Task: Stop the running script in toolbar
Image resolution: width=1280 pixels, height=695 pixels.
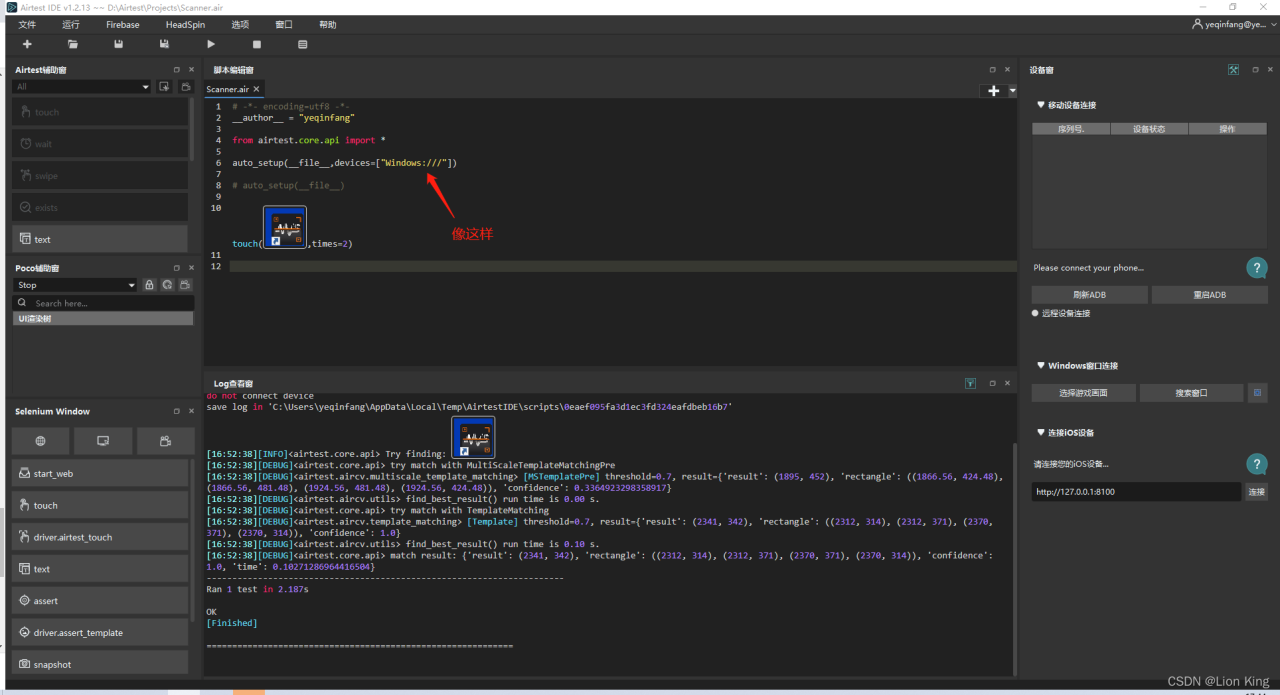Action: [x=257, y=44]
